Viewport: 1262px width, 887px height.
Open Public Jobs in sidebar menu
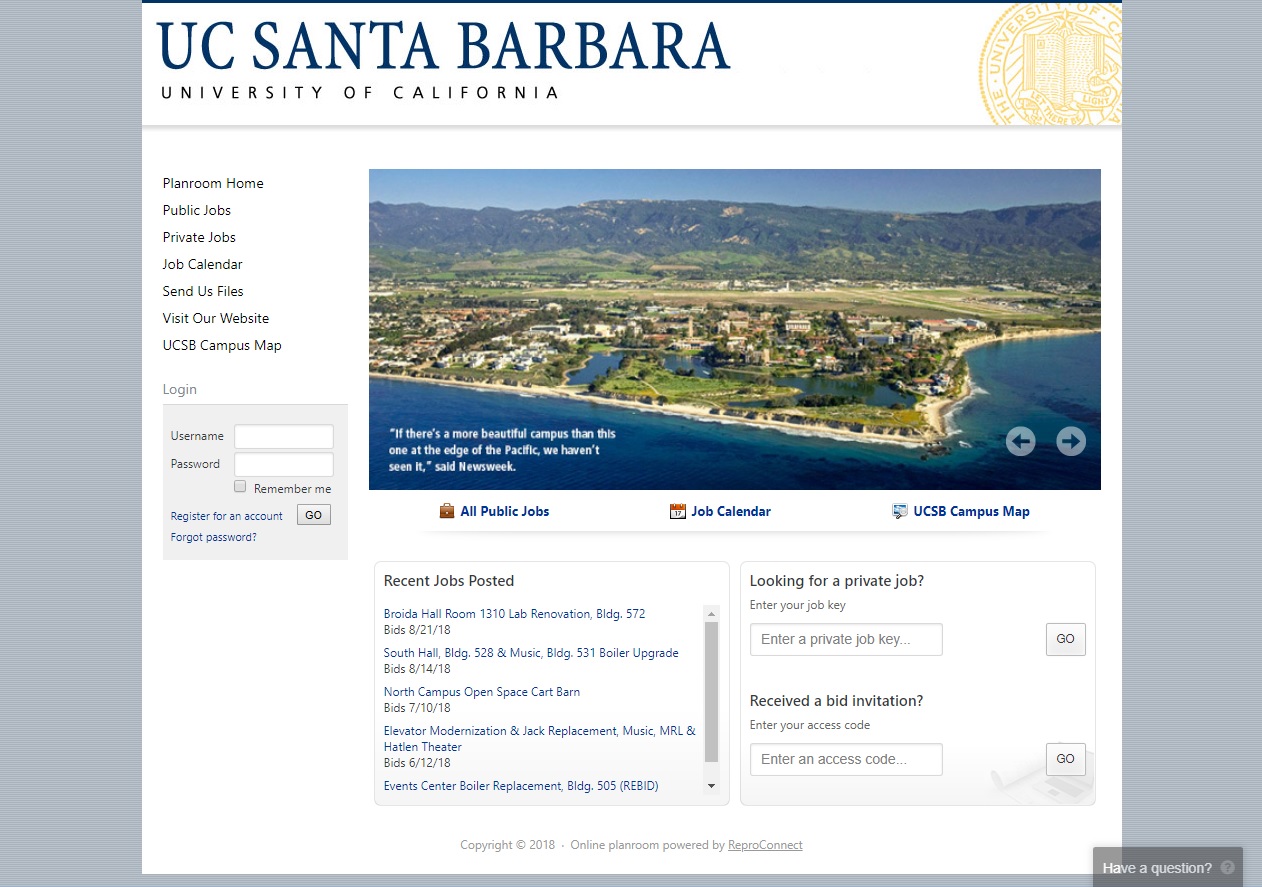197,210
